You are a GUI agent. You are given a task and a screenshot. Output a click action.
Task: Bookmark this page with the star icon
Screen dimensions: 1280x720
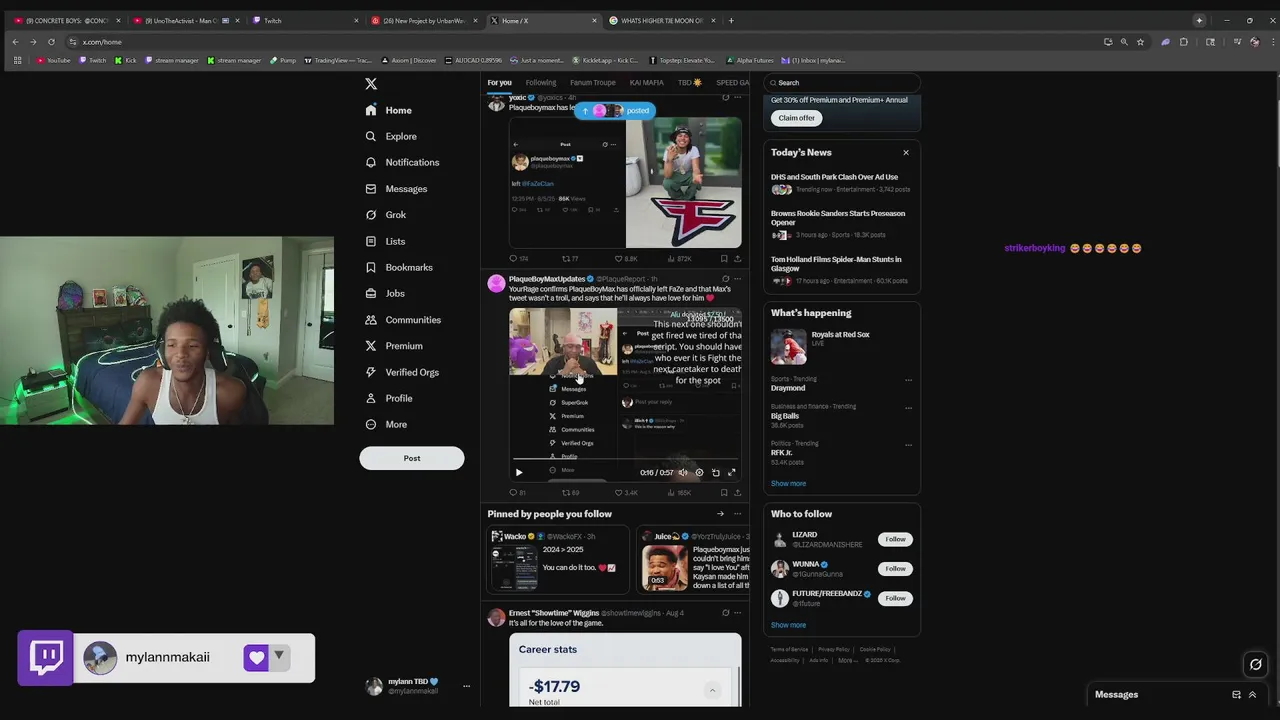(x=1140, y=42)
